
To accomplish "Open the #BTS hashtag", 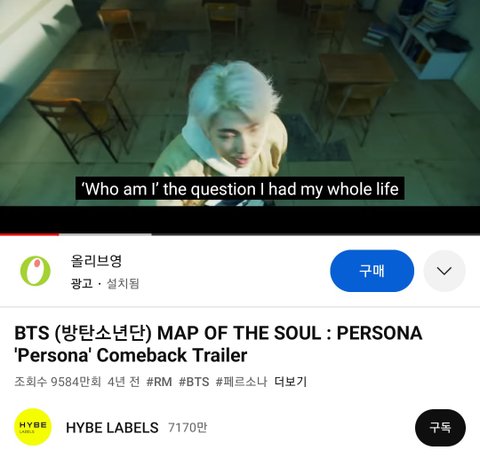I will pos(194,382).
